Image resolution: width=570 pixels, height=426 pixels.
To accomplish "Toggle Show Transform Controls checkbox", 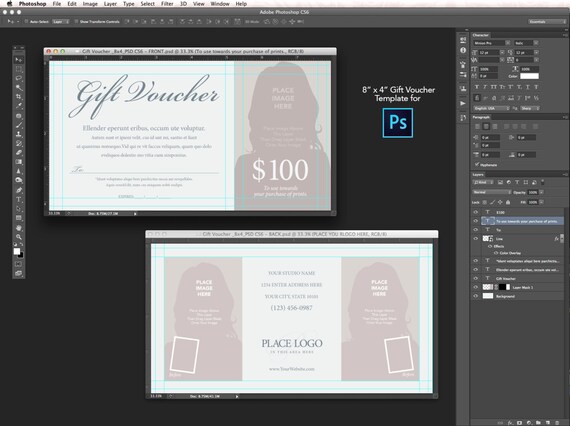I will pyautogui.click(x=76, y=21).
